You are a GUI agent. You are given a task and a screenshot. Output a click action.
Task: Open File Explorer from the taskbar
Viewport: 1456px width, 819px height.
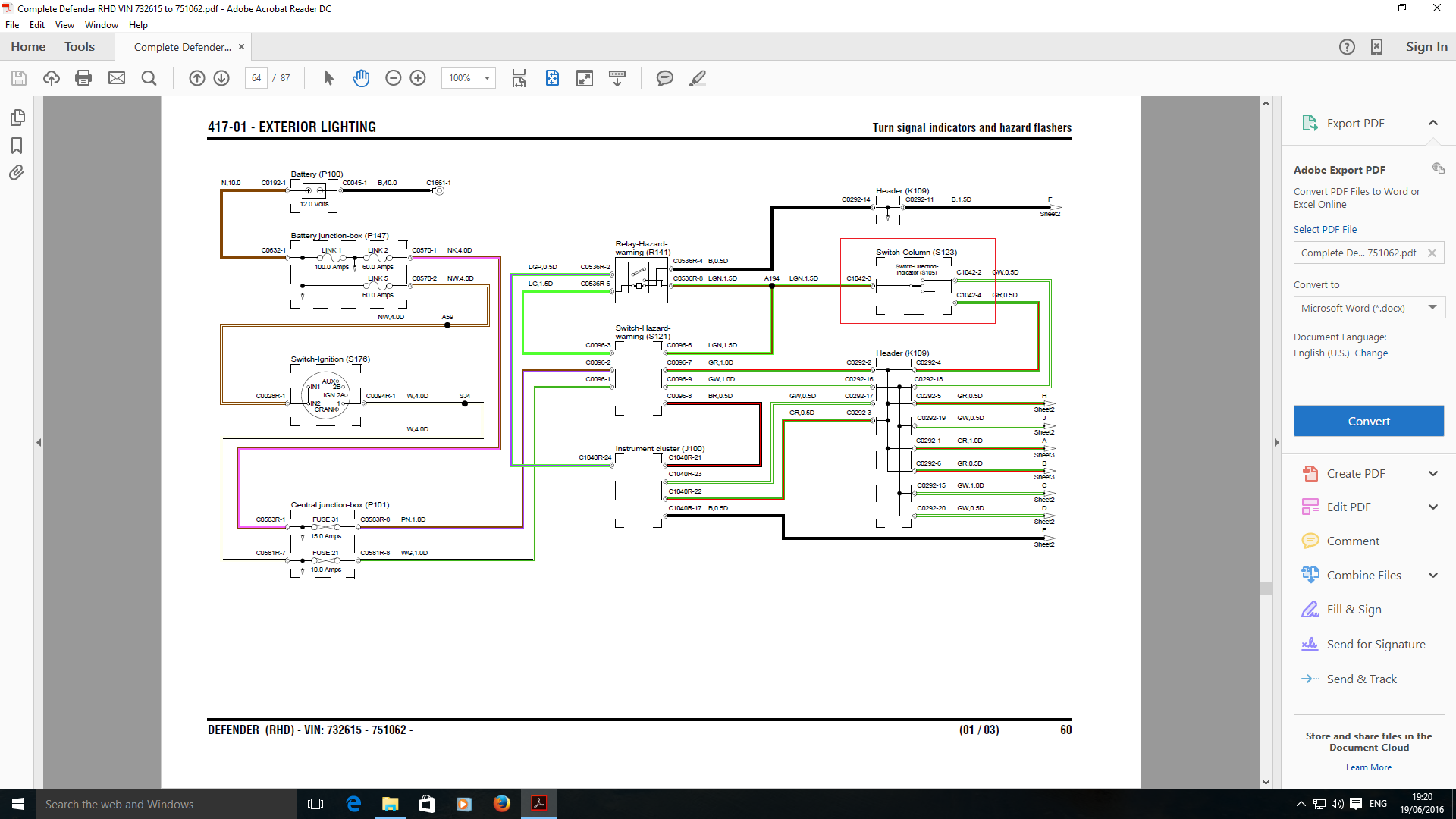390,804
